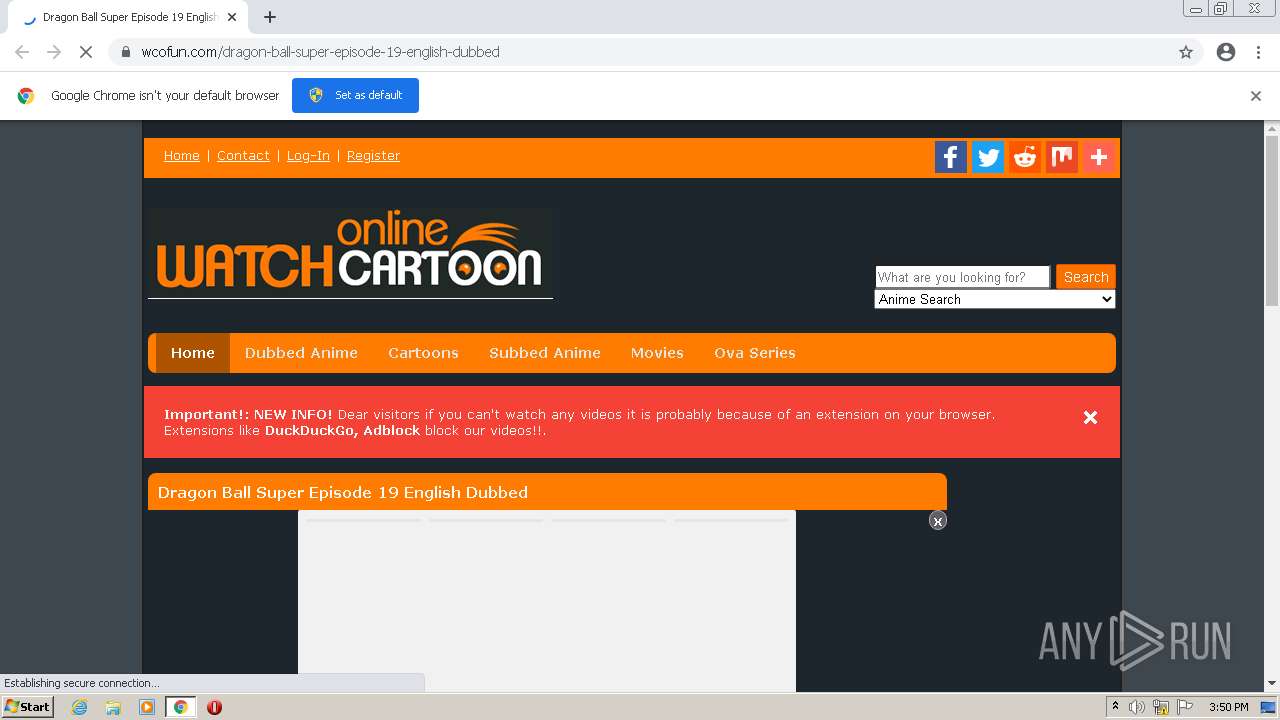This screenshot has height=720, width=1280.
Task: Go forward to next page
Action: 54,52
